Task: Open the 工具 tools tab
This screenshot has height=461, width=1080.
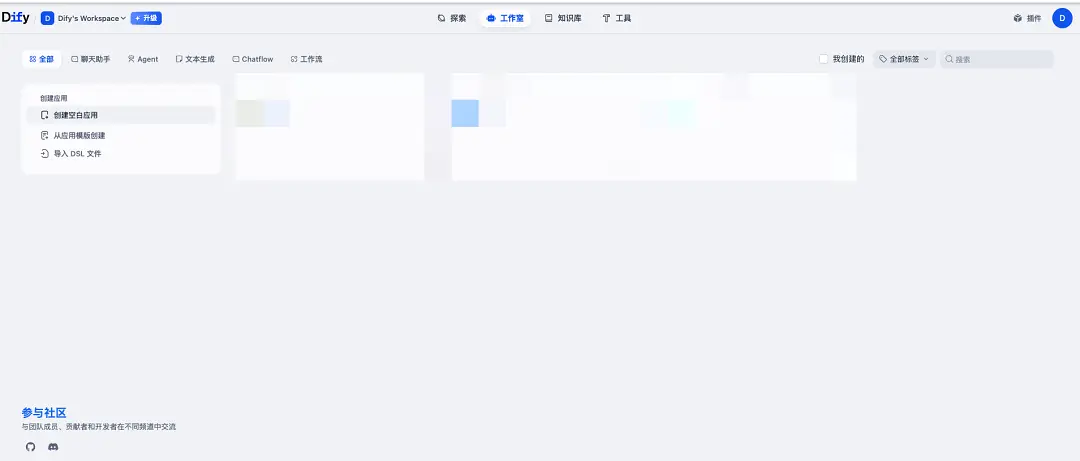Action: [616, 19]
